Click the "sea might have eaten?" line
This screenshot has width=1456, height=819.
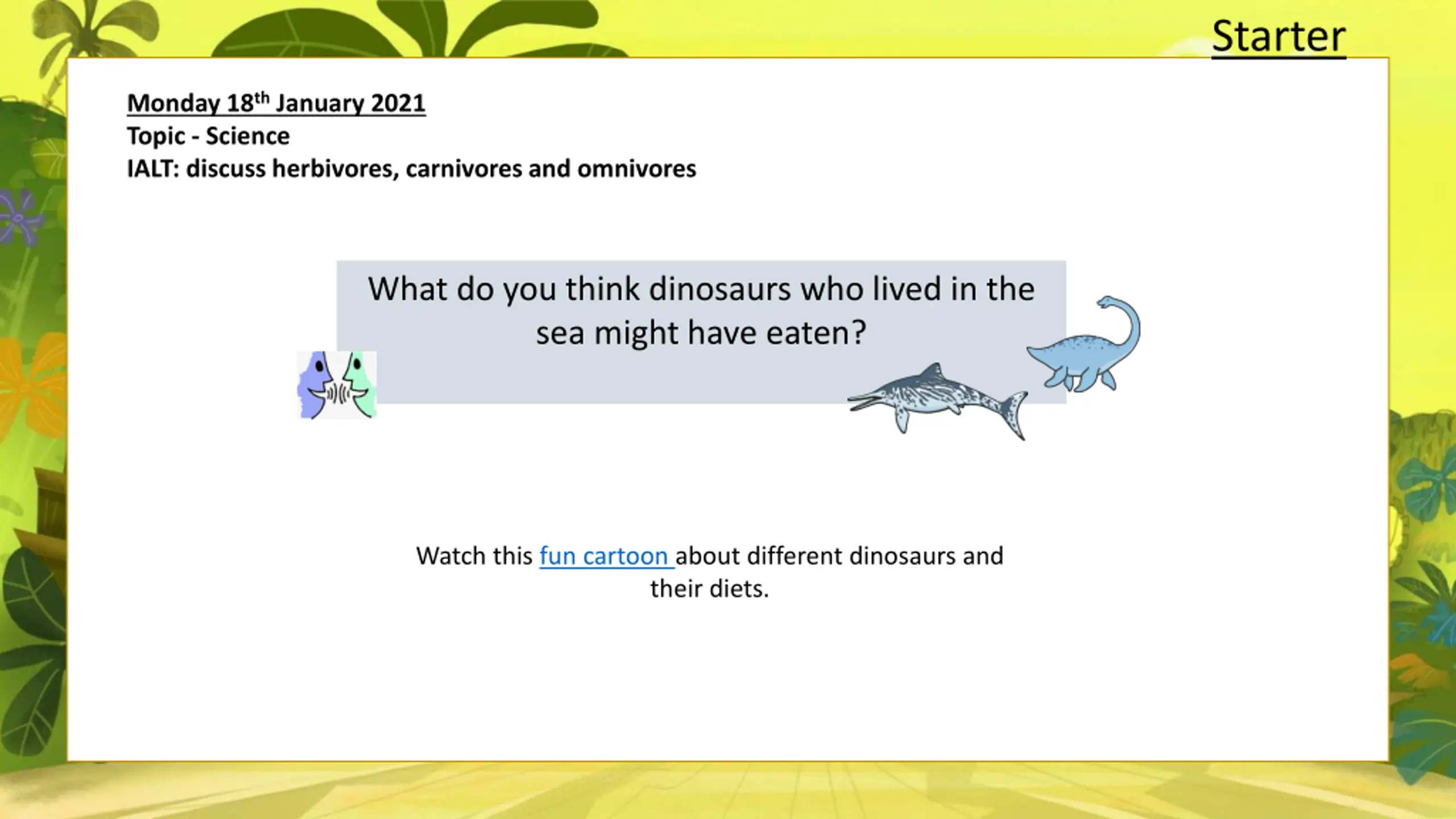click(x=701, y=333)
